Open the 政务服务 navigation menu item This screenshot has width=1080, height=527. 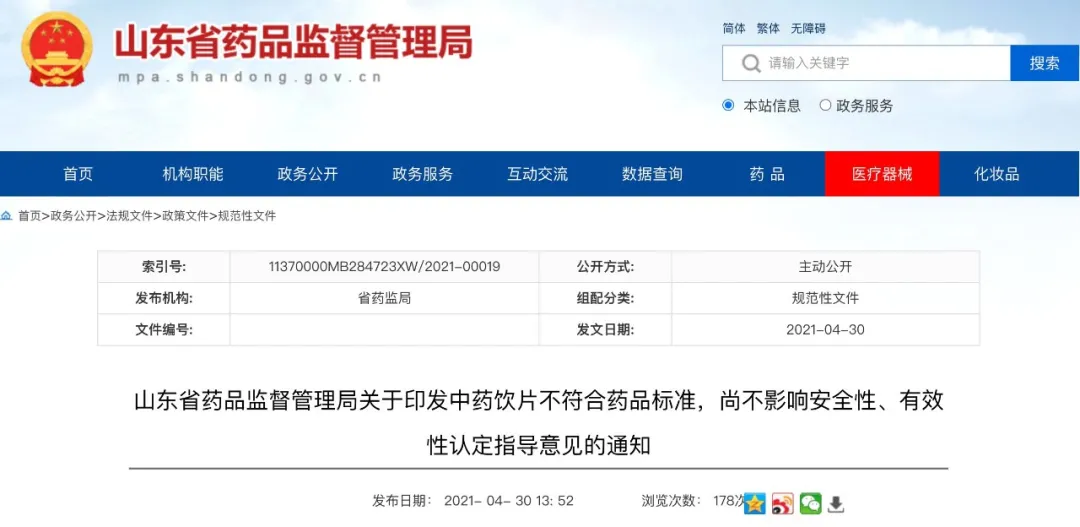click(x=423, y=174)
